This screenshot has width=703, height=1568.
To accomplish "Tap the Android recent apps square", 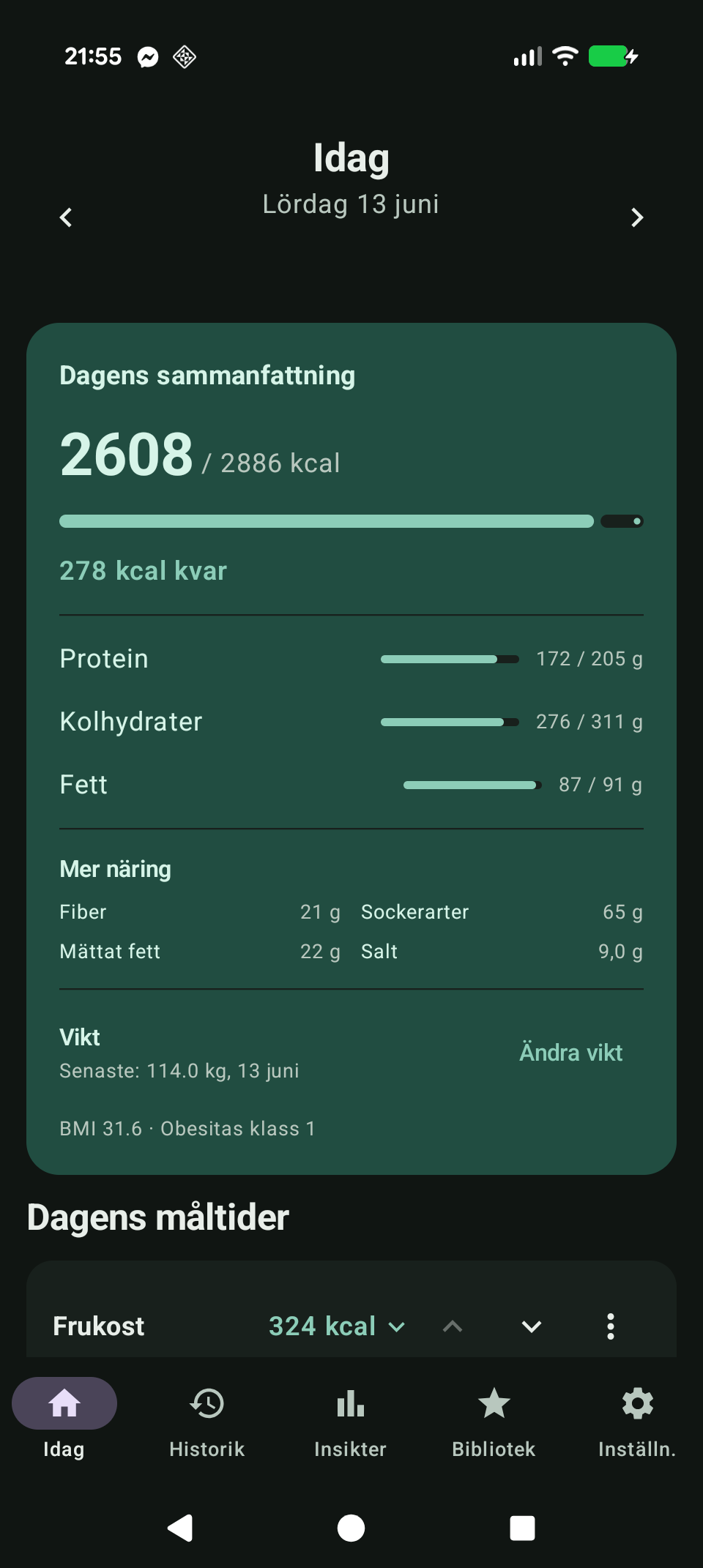I will [522, 1528].
